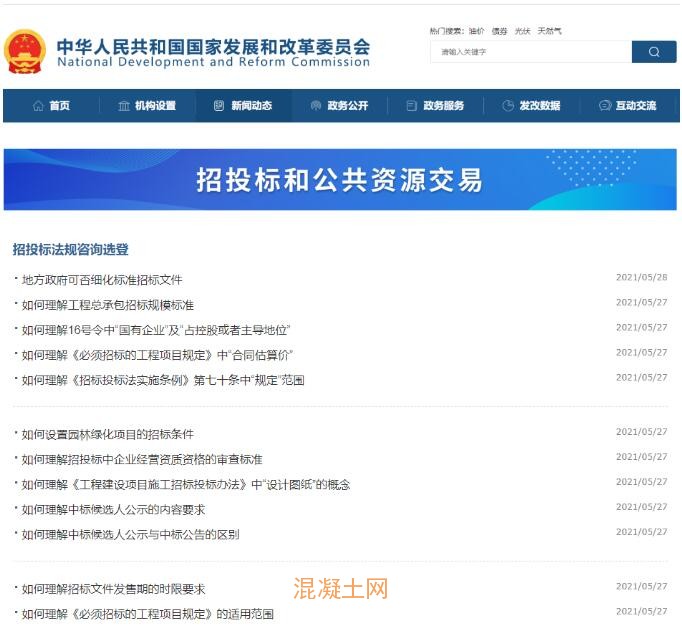
Task: Focus the keyword search input field
Action: coord(531,52)
